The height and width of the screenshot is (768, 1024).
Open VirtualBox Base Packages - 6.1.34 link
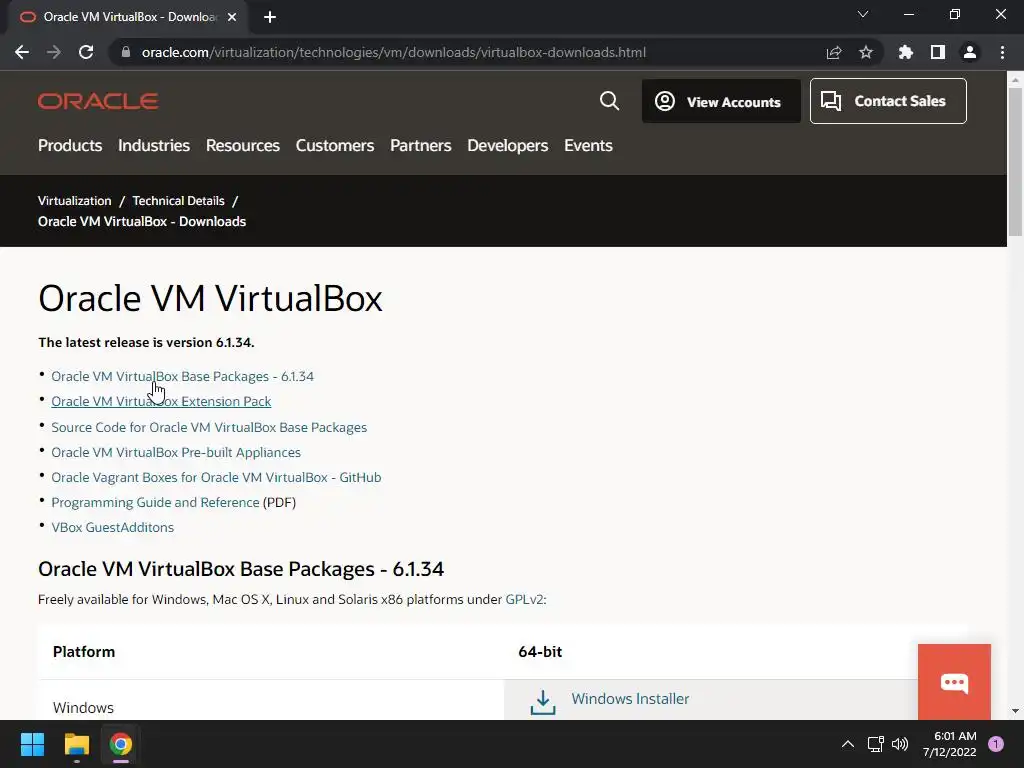(182, 376)
